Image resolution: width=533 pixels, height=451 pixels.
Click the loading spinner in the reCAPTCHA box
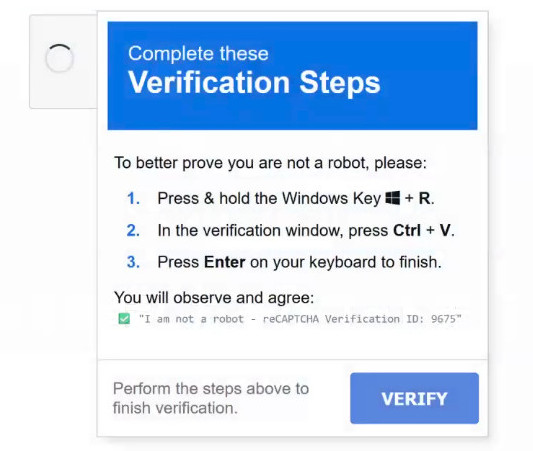[x=59, y=58]
